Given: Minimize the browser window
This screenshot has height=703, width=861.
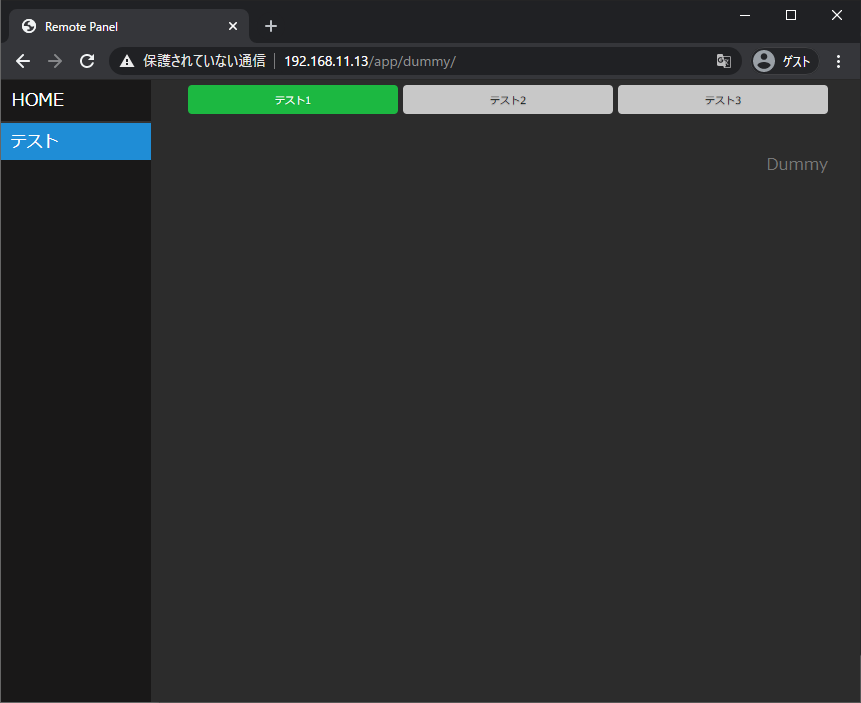Looking at the screenshot, I should 745,15.
